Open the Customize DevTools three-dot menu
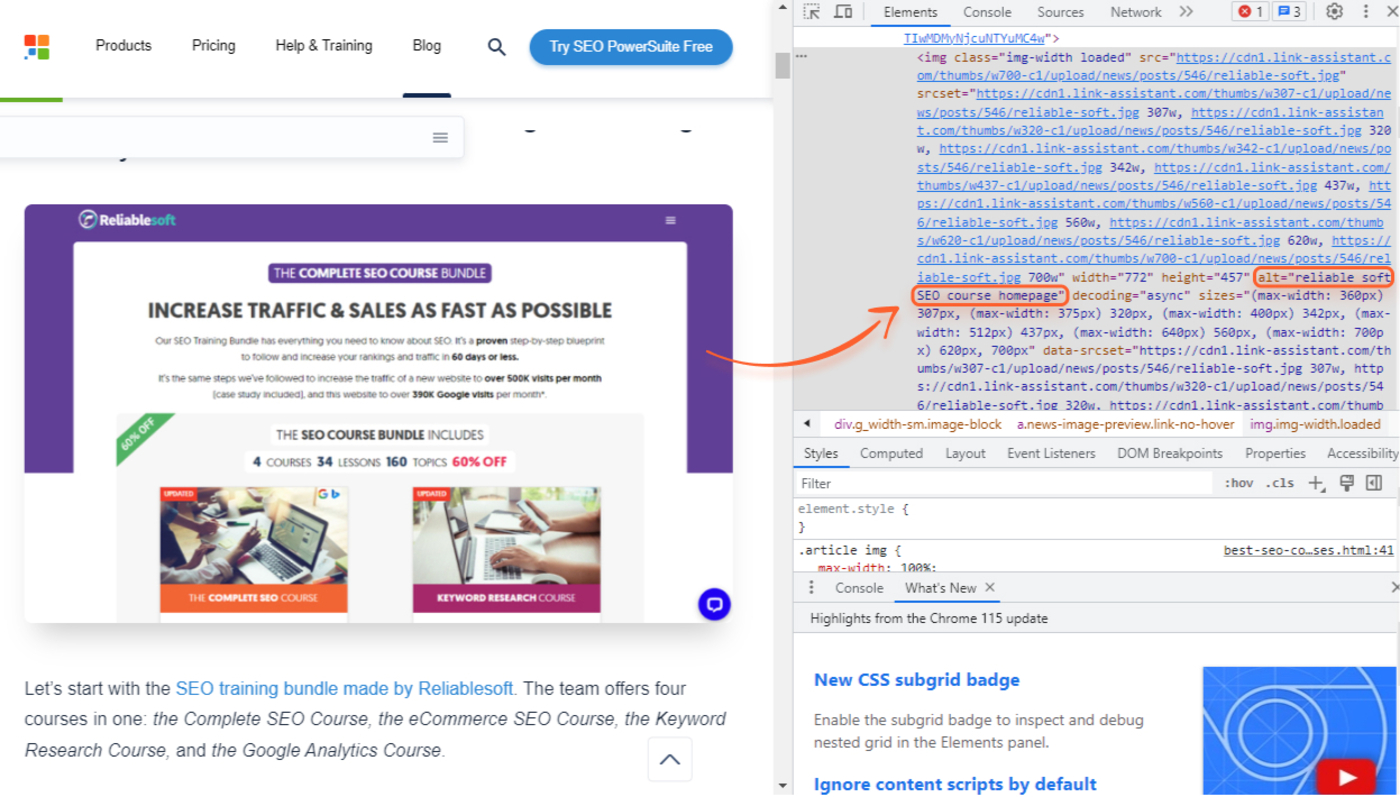1400x797 pixels. coord(1366,12)
